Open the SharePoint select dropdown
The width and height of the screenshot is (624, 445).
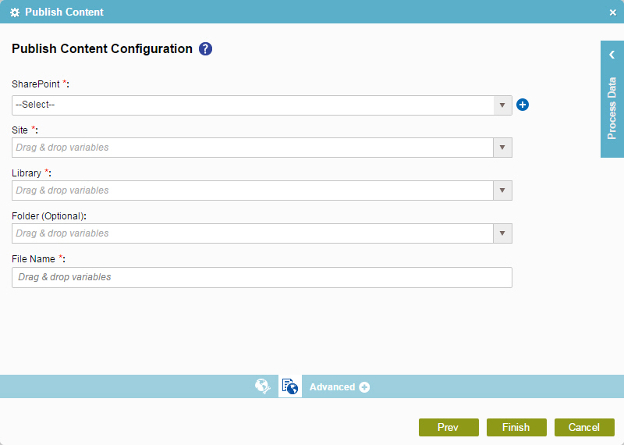262,105
